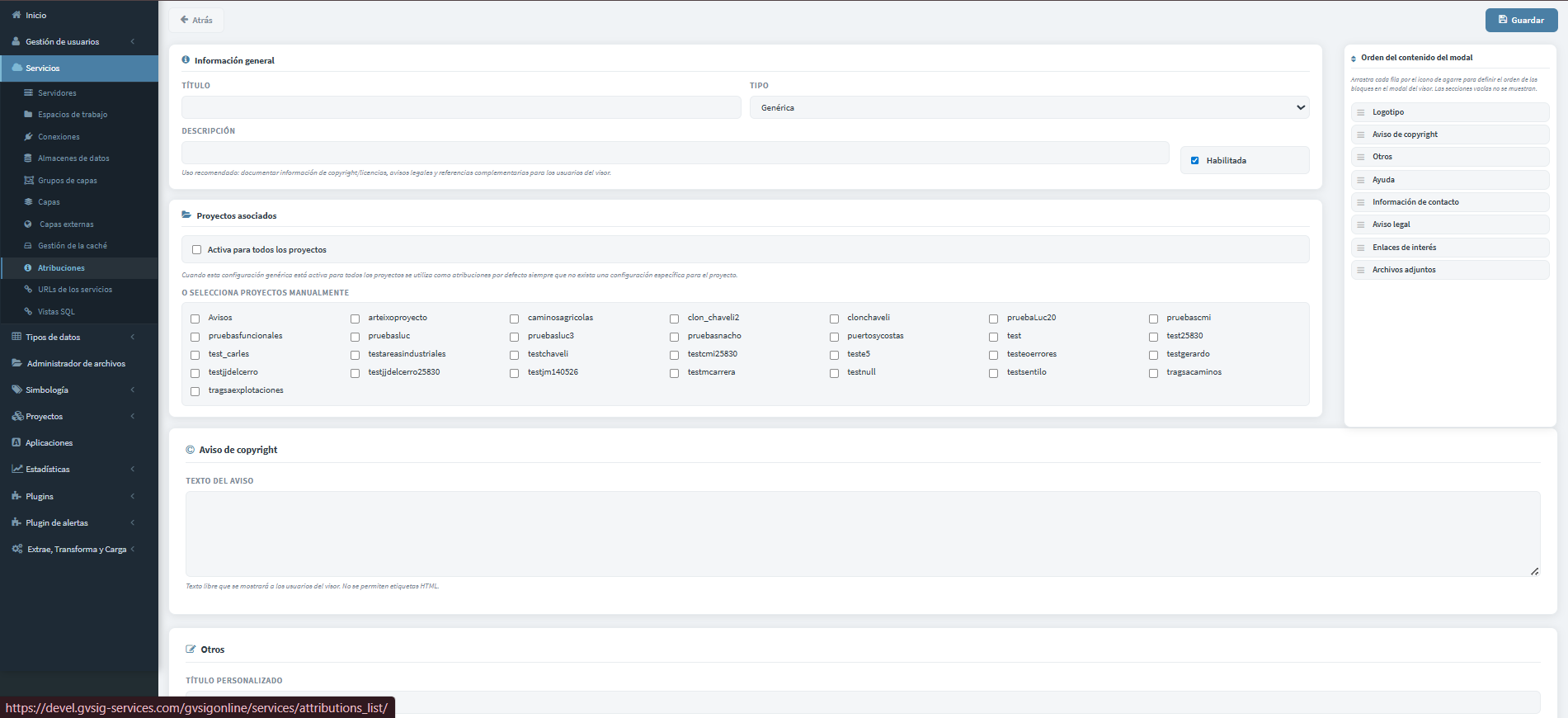Uncheck the Habilitada checkbox

pyautogui.click(x=1194, y=161)
